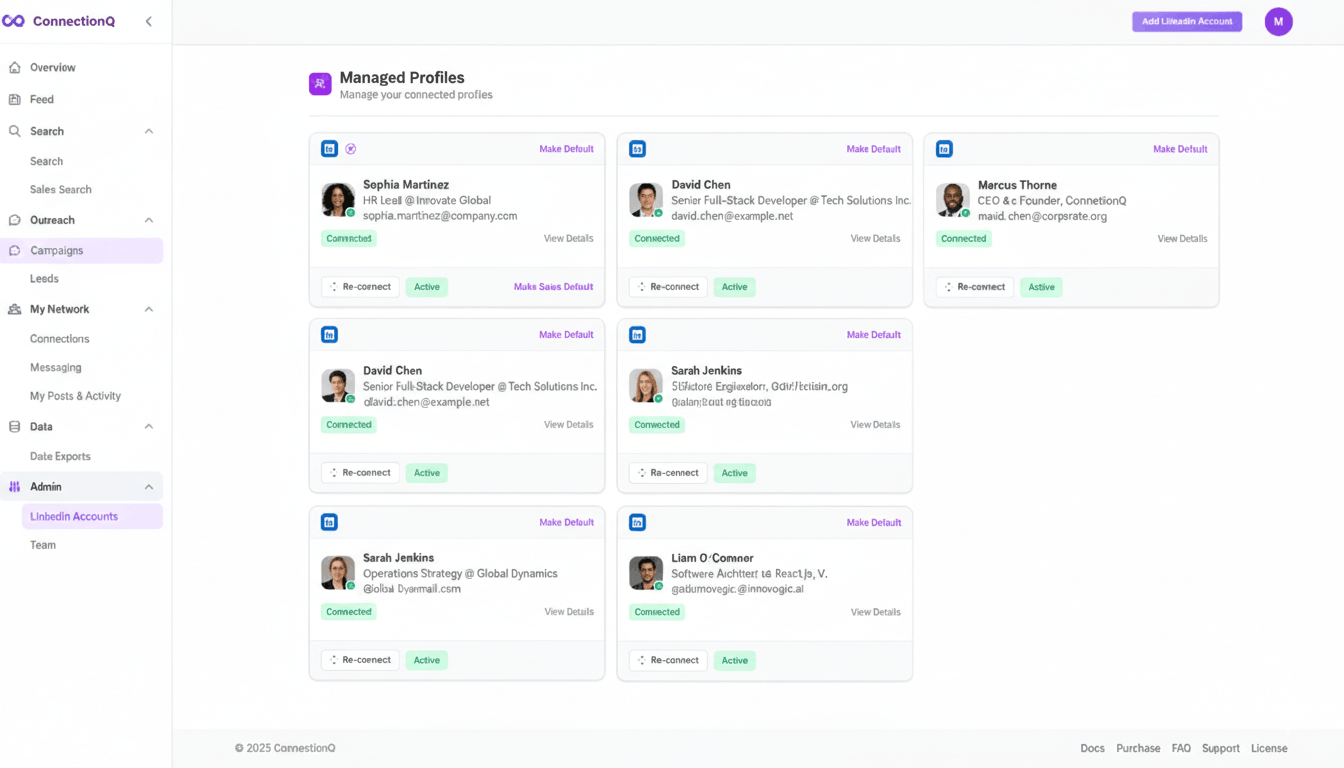Toggle Active status on Liam O'Connor's card

[x=734, y=660]
